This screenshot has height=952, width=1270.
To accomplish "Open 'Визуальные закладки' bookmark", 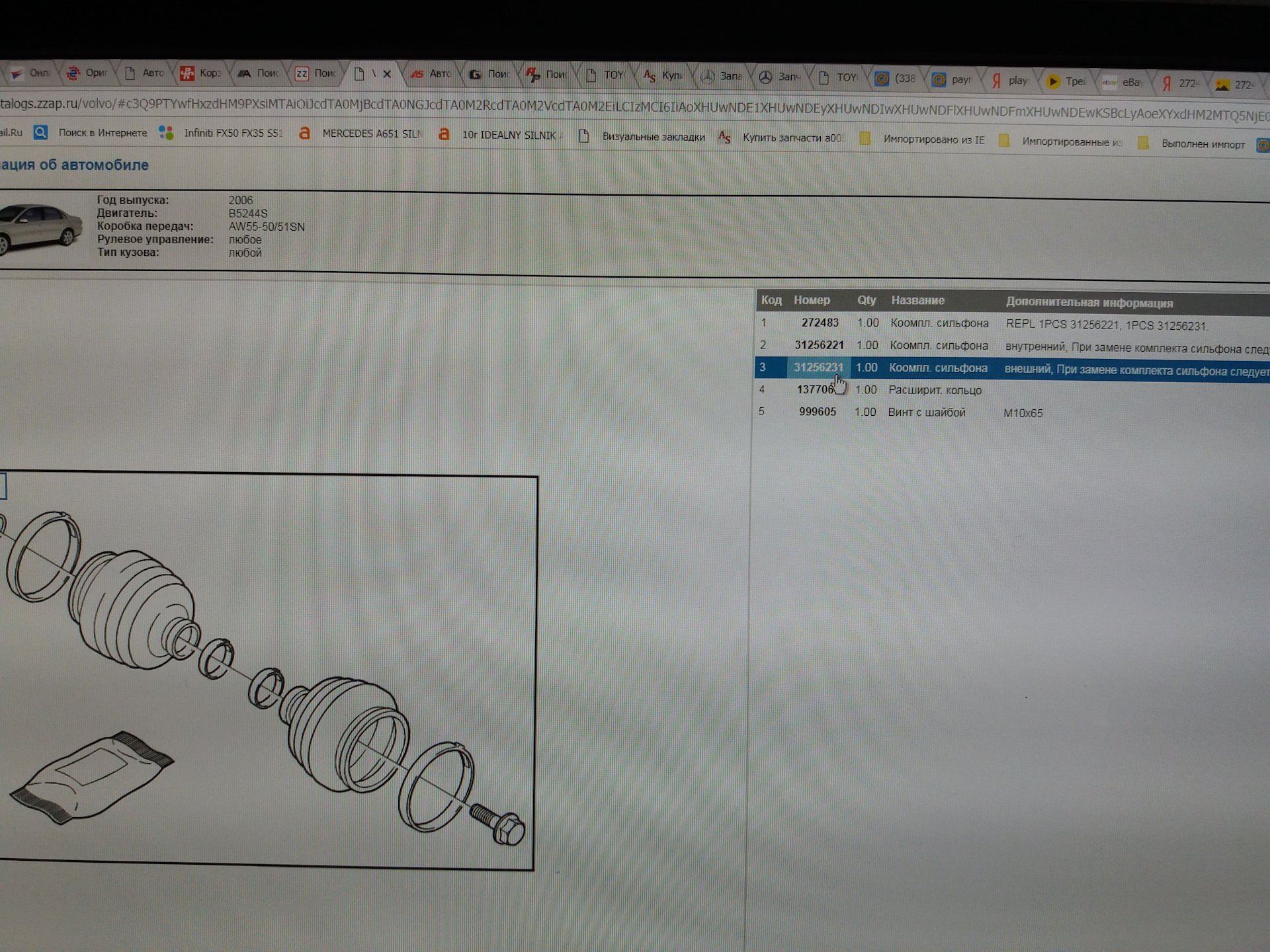I will point(652,137).
